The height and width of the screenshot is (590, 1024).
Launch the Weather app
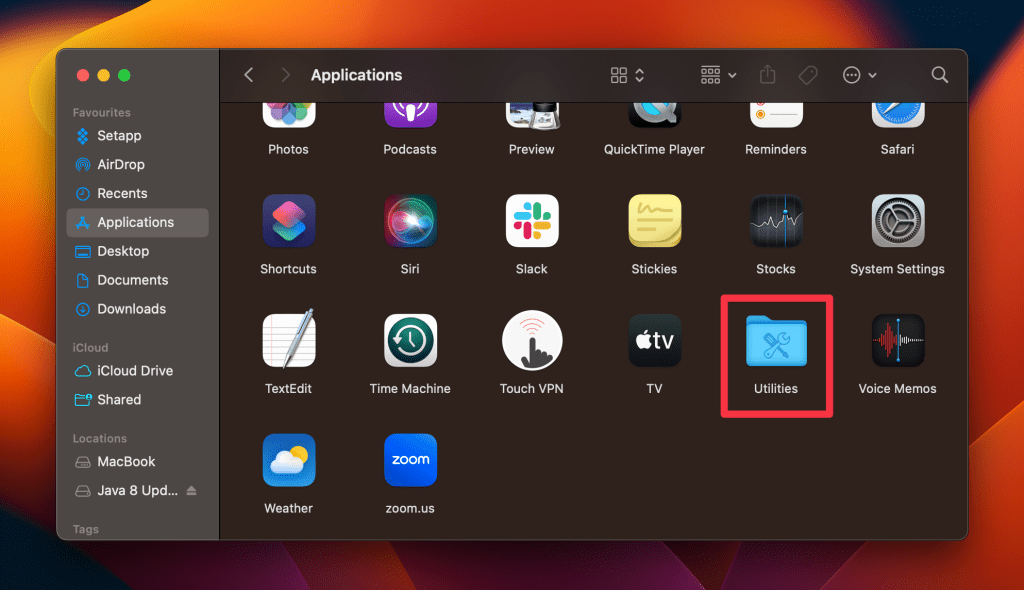pos(289,460)
